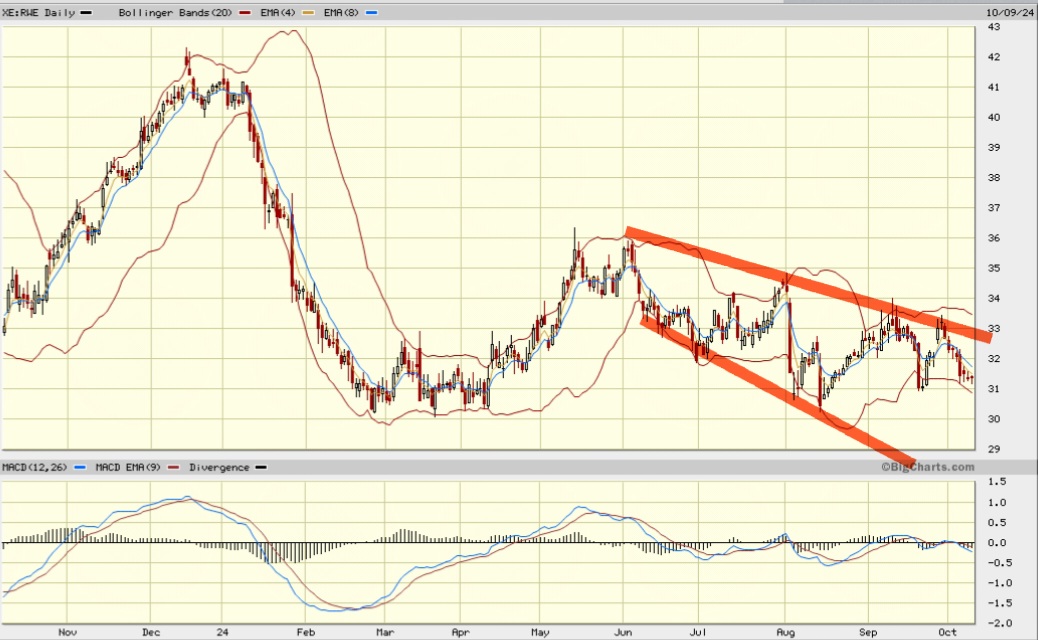The image size is (1038, 640).
Task: Click the EMA(8) blue color swatch
Action: 373,12
